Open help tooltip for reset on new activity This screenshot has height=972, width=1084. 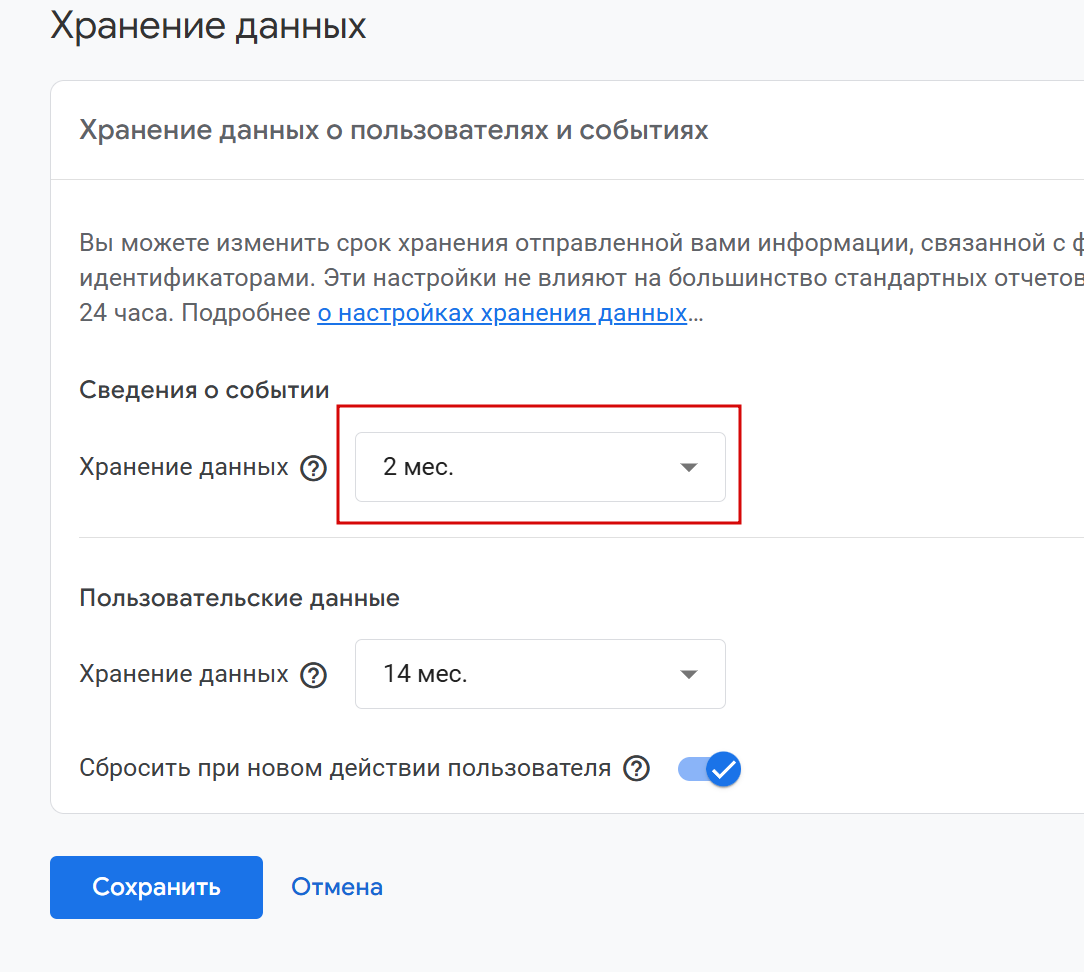coord(637,769)
